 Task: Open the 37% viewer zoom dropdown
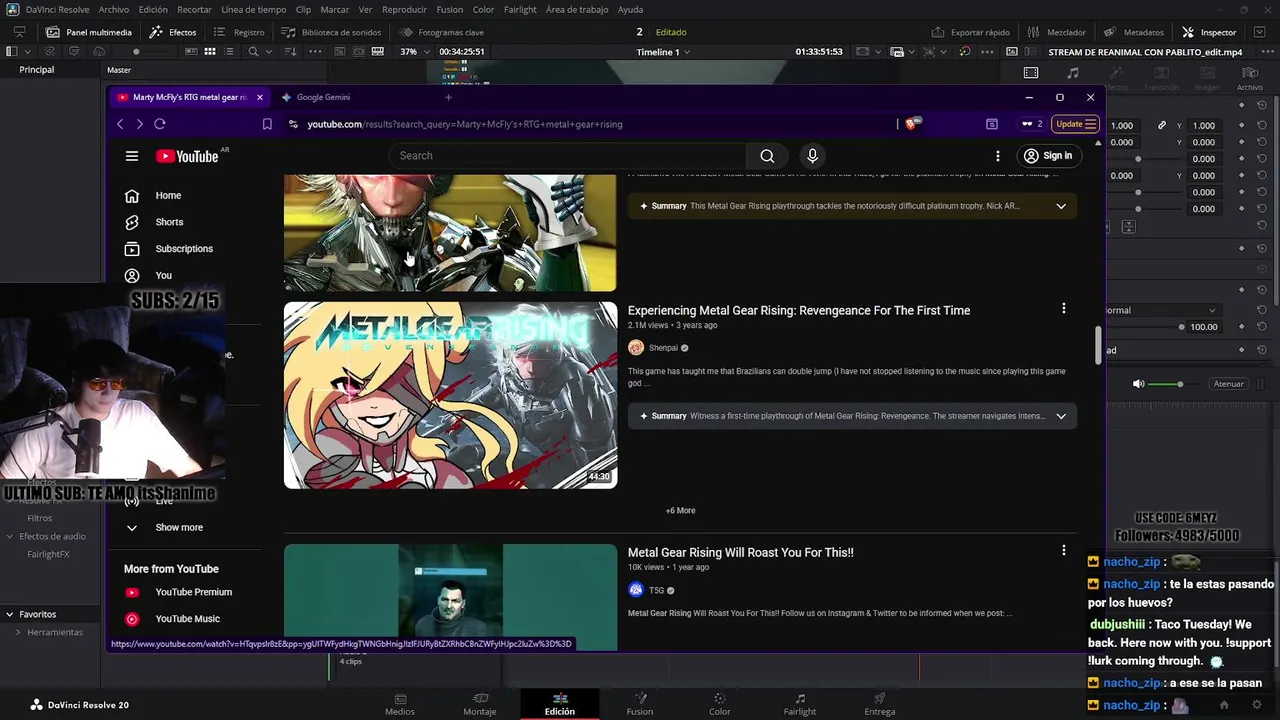412,52
